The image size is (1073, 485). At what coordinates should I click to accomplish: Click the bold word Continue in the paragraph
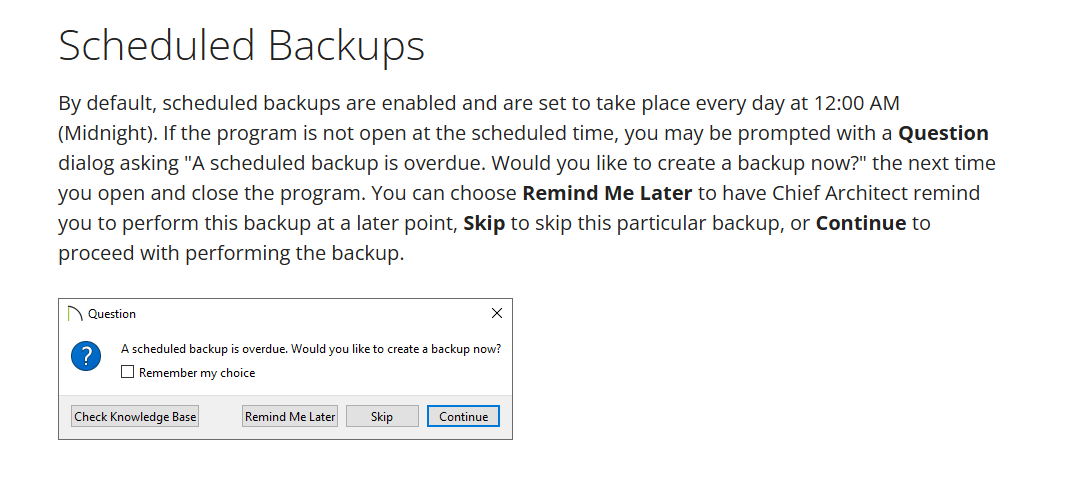pyautogui.click(x=861, y=223)
